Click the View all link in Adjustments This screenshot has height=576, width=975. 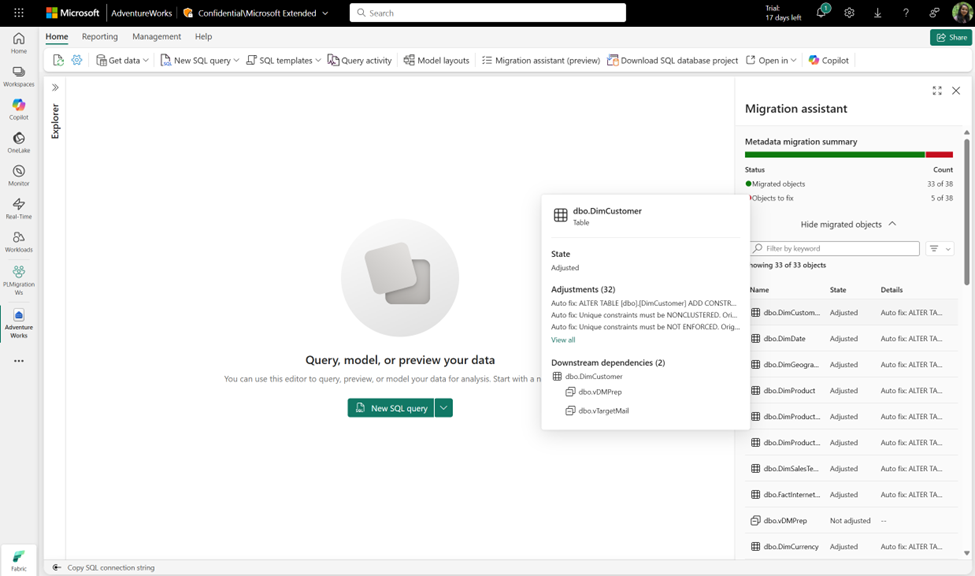[x=562, y=339]
